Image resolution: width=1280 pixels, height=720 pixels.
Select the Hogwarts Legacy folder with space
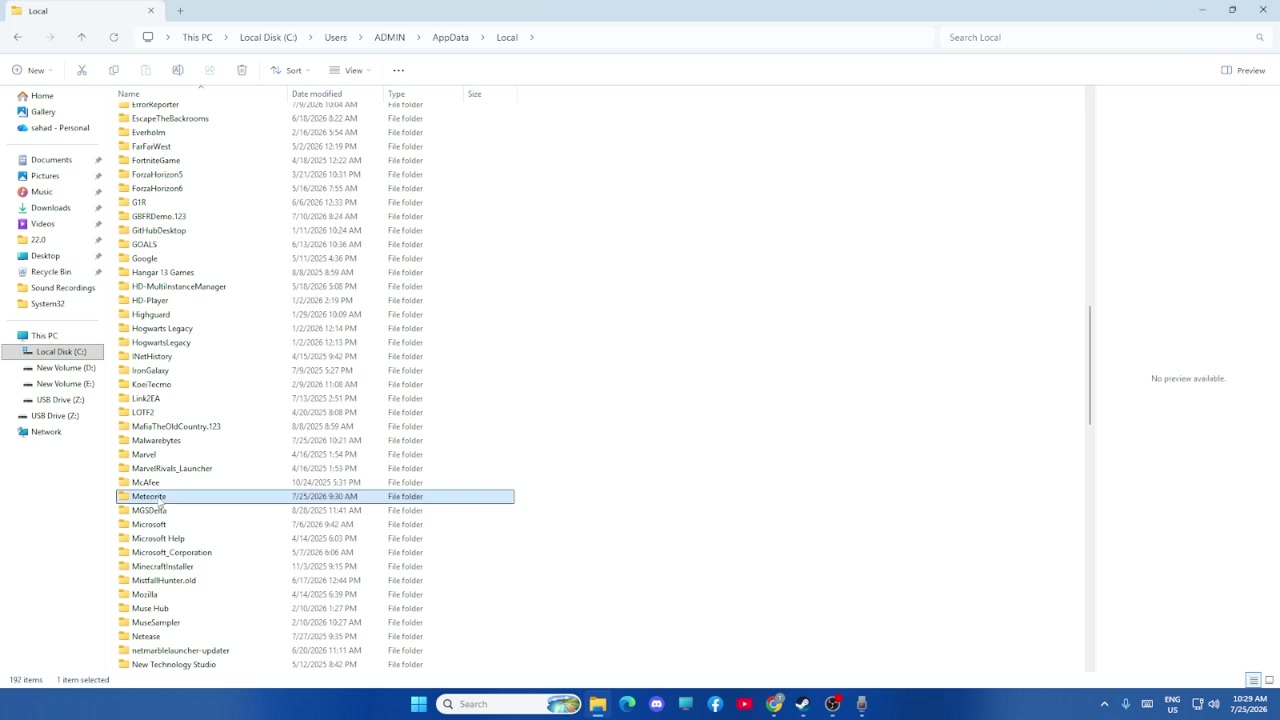315,328
